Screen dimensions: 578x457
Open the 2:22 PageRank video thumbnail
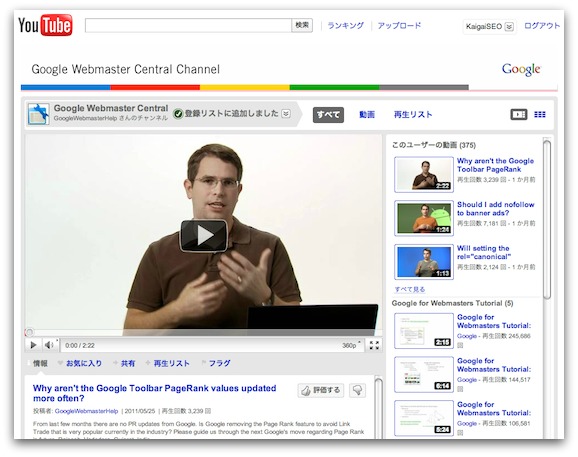click(424, 174)
